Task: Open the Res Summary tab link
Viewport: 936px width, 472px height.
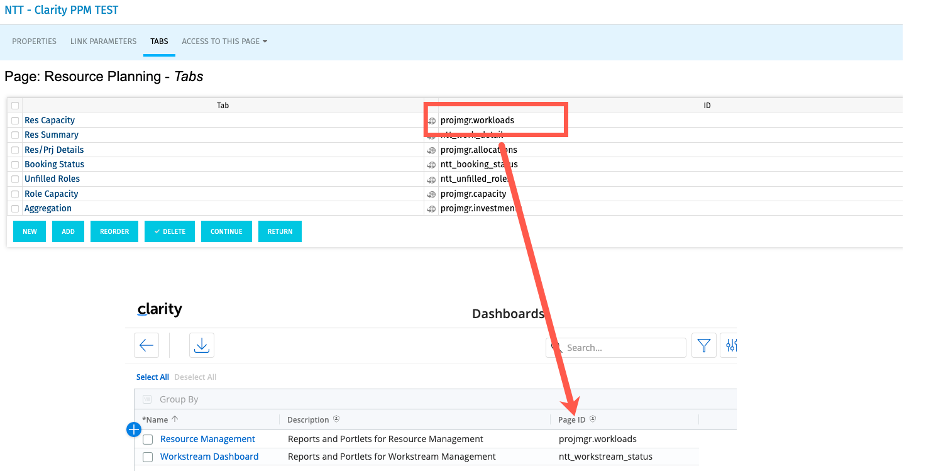Action: coord(51,135)
